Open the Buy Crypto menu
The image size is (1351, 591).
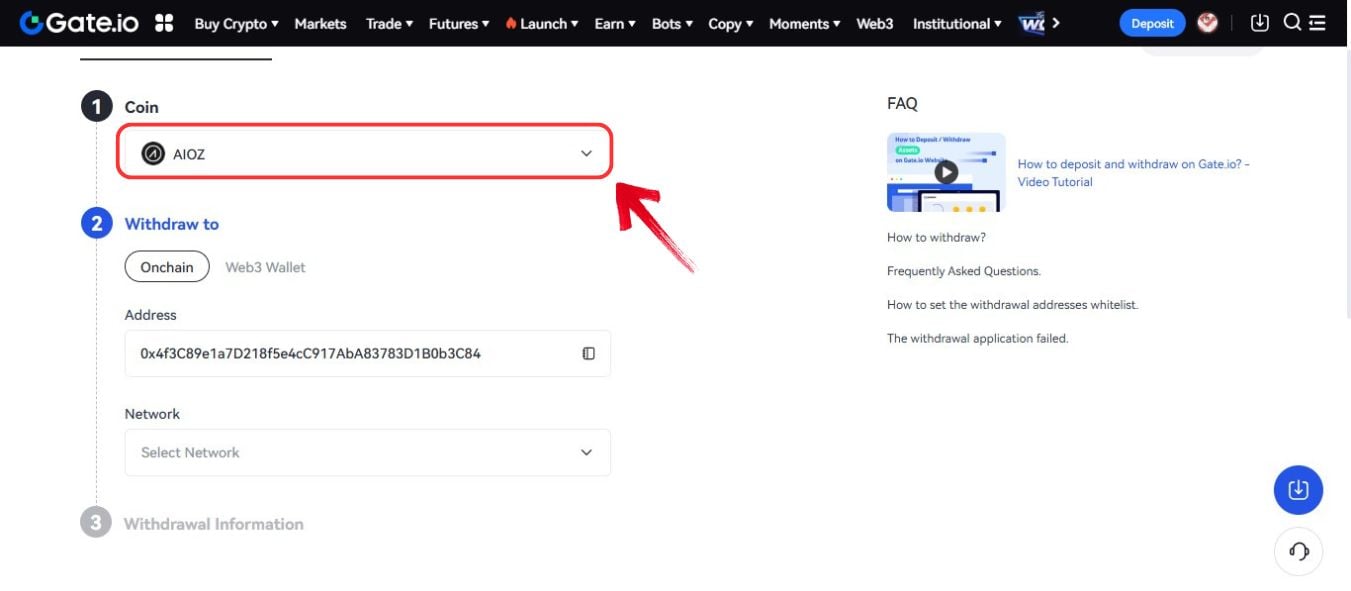point(236,23)
